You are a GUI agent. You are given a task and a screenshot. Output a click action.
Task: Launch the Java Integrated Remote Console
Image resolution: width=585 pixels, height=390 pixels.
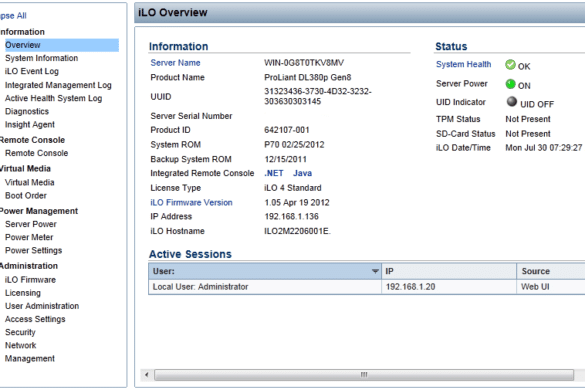[302, 173]
